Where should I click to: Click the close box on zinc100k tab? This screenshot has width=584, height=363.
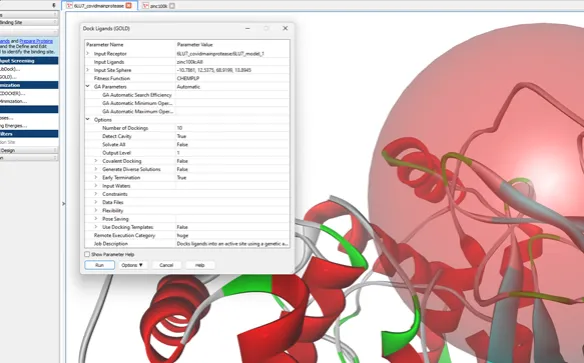click(x=172, y=6)
